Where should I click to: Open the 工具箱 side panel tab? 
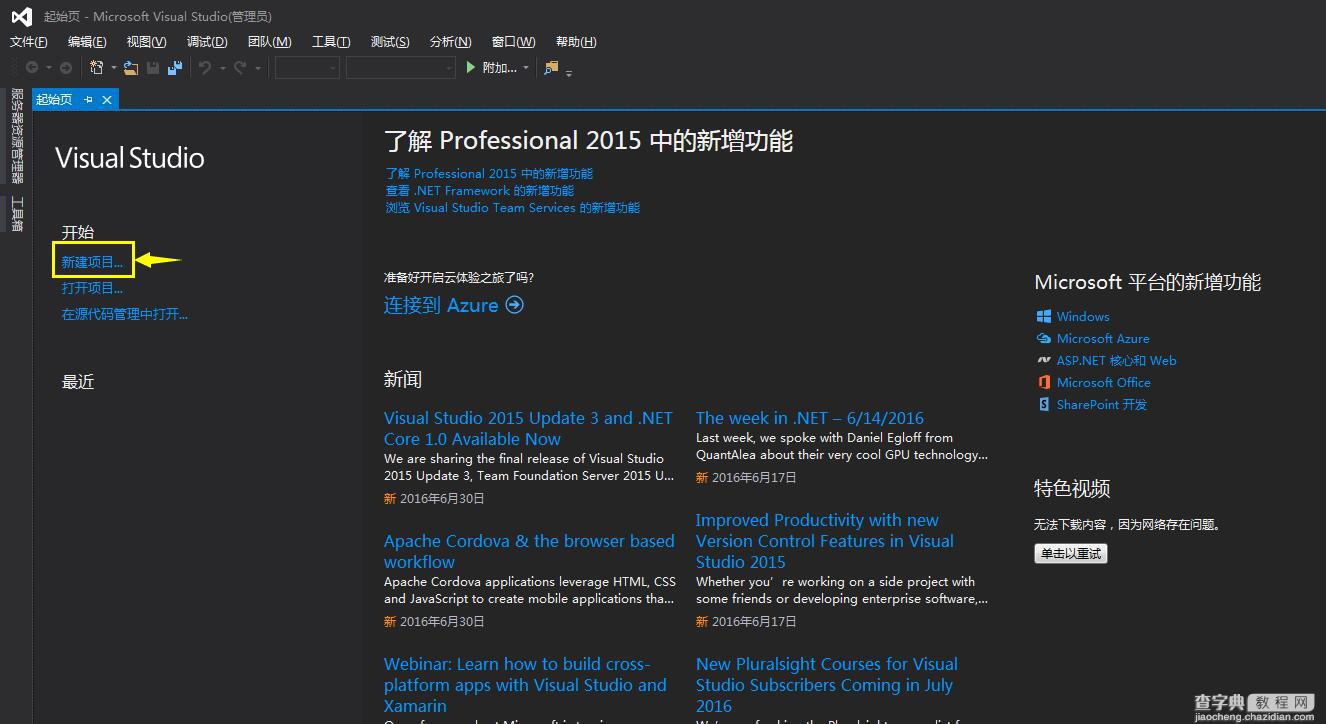[x=17, y=214]
